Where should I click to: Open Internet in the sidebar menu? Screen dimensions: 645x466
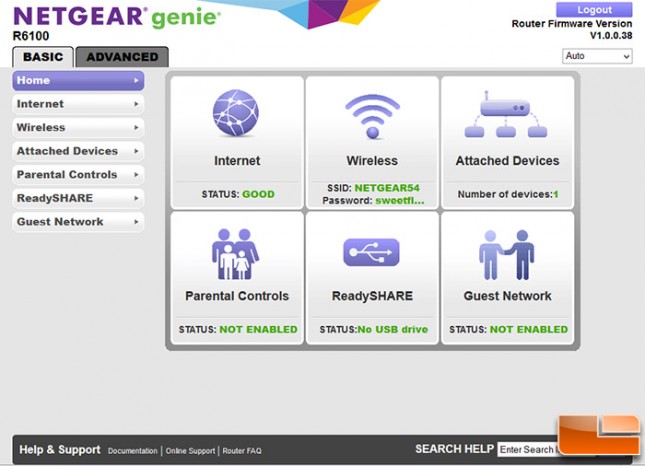tap(78, 104)
